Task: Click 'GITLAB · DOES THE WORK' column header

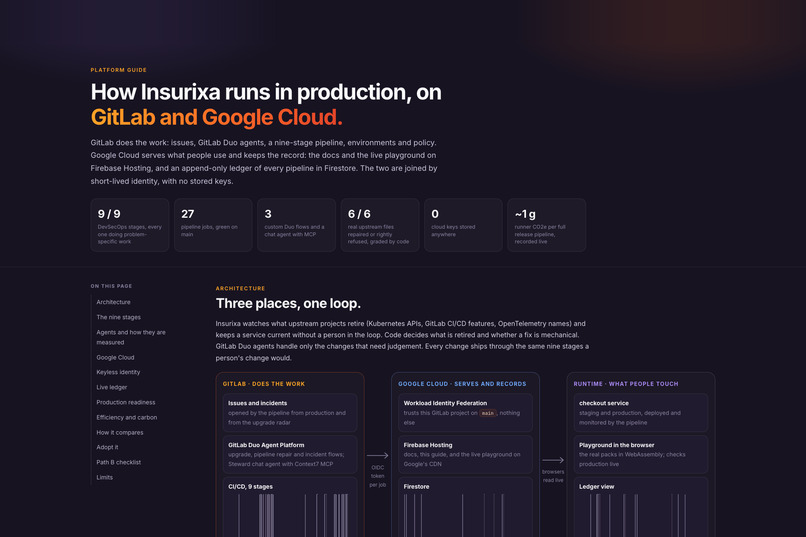Action: coord(264,384)
